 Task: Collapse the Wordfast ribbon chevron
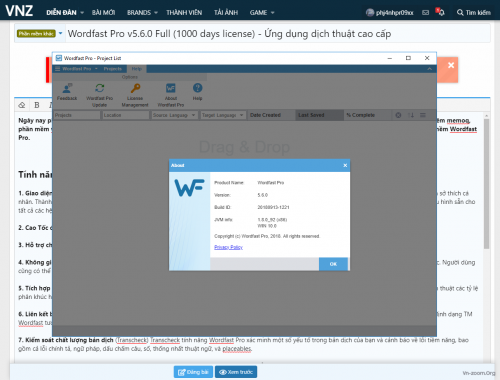click(x=430, y=69)
